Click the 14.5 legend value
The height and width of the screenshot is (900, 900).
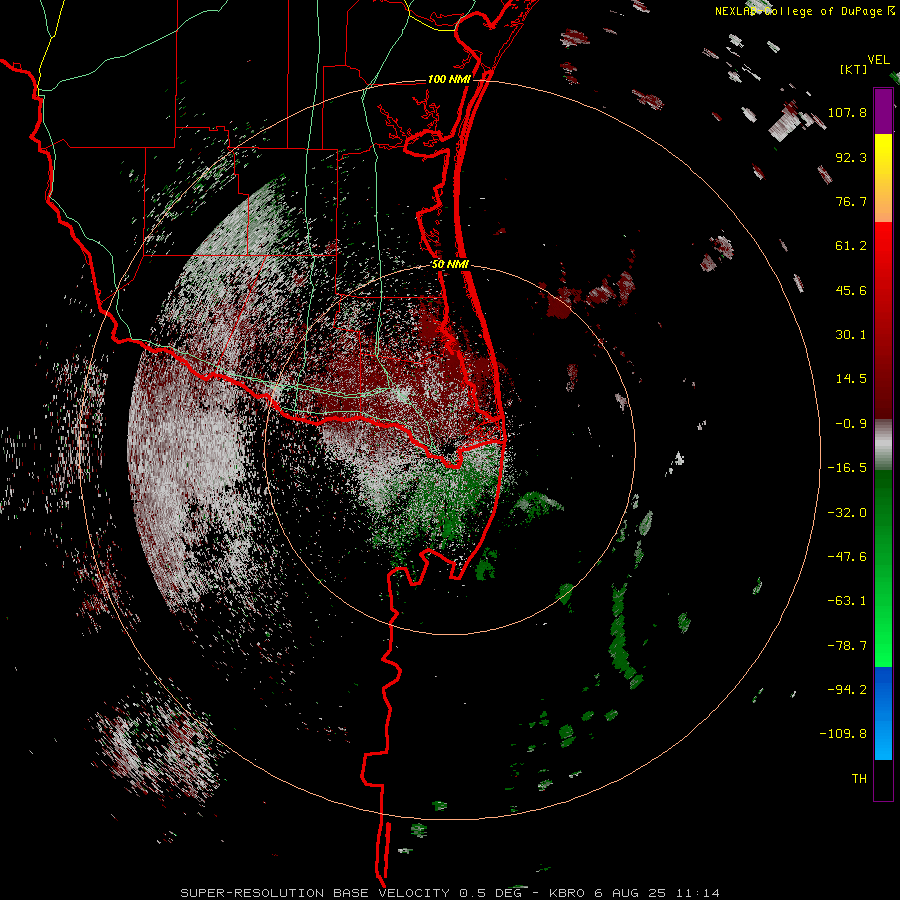pyautogui.click(x=851, y=379)
